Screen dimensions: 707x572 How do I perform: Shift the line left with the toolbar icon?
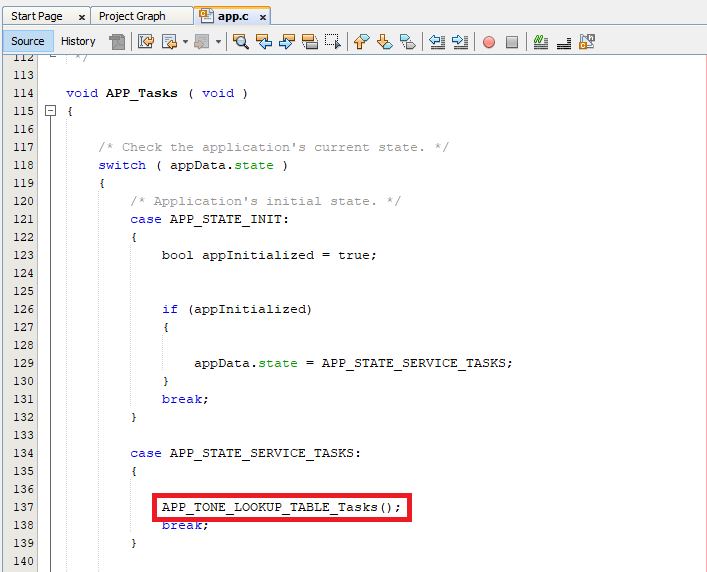[437, 41]
